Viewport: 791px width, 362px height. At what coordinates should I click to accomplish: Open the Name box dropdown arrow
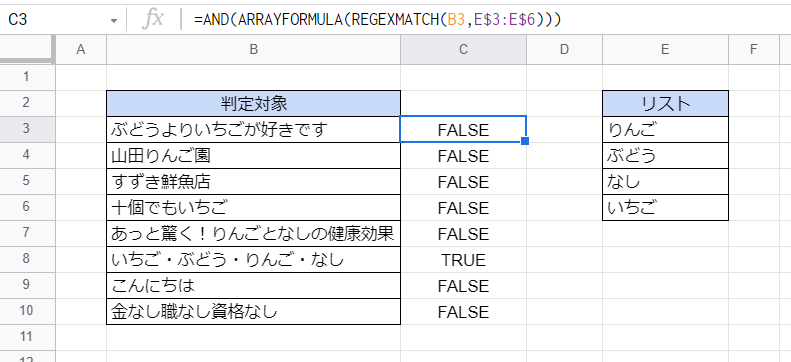tap(114, 21)
